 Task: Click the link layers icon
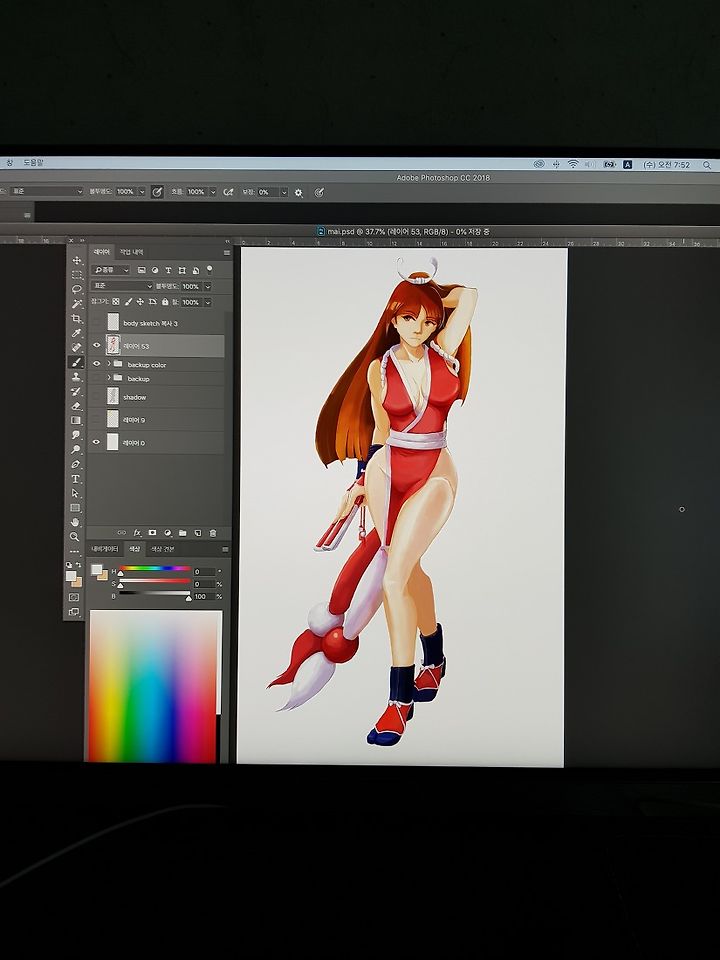122,533
